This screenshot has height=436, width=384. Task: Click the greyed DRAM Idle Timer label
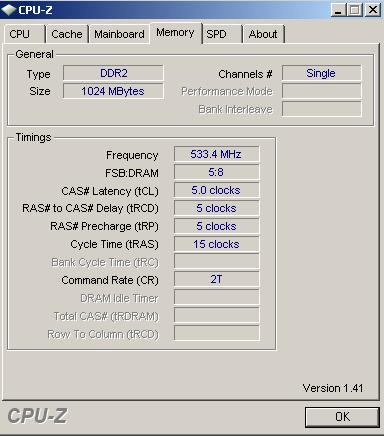click(119, 298)
